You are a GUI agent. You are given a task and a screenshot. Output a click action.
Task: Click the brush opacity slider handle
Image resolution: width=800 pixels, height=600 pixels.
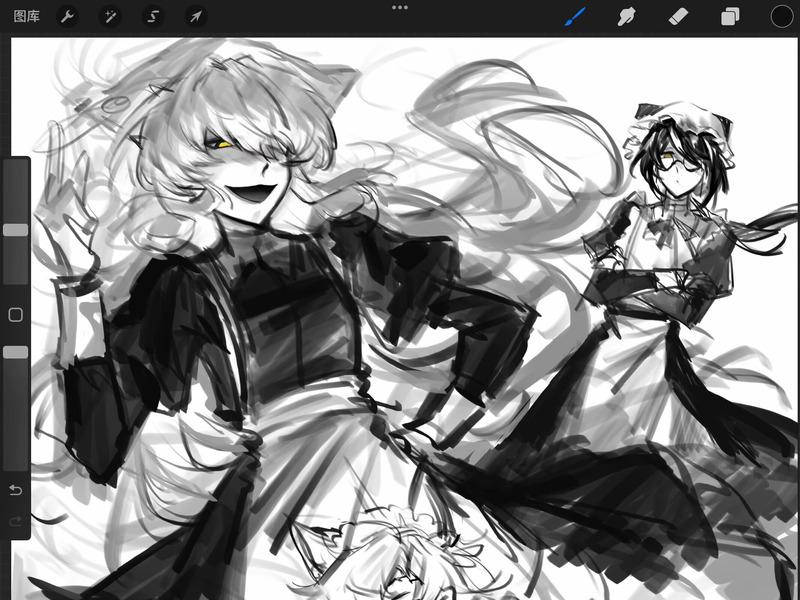(15, 352)
